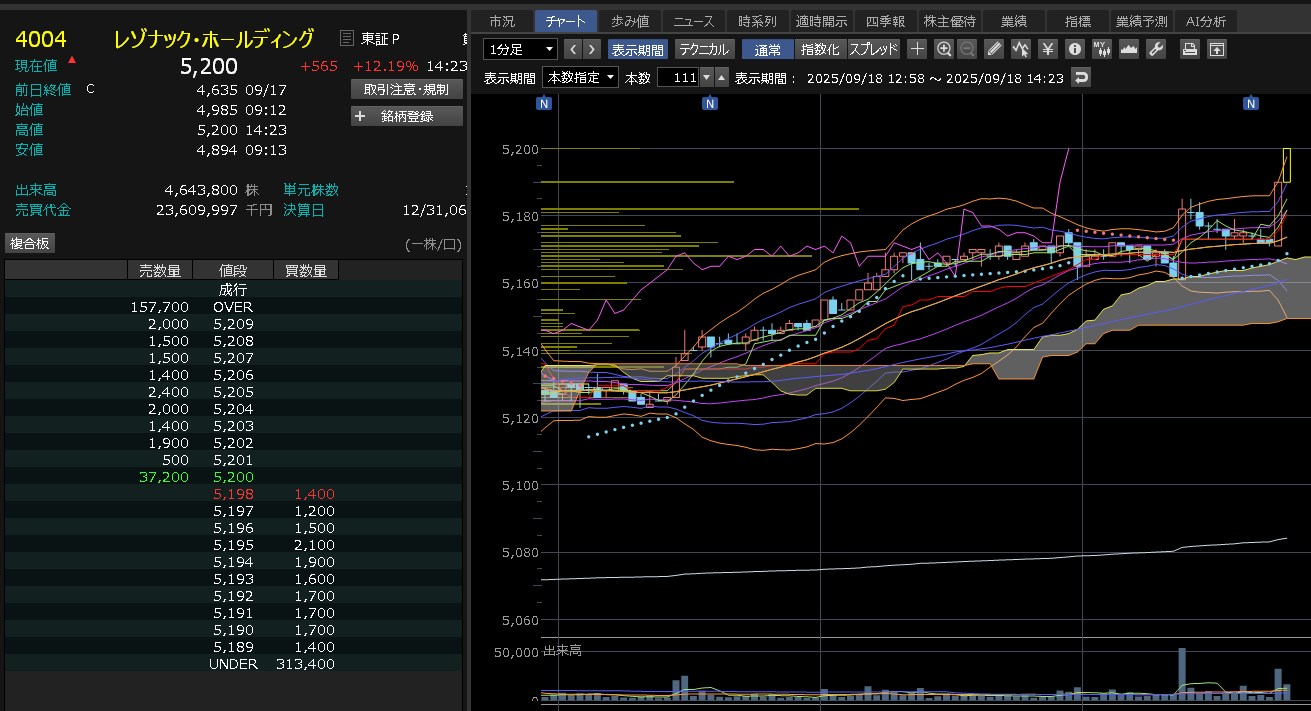Click the 5,200 best ask price

233,477
